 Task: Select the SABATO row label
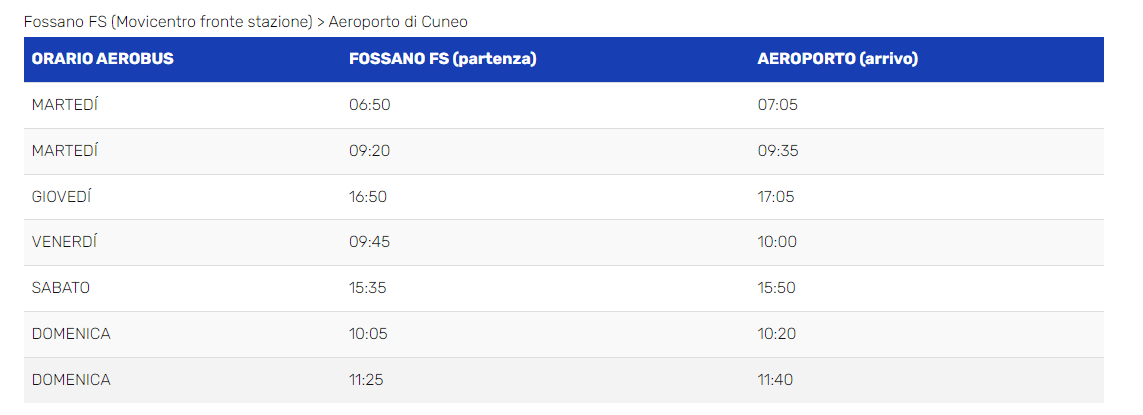pos(61,288)
